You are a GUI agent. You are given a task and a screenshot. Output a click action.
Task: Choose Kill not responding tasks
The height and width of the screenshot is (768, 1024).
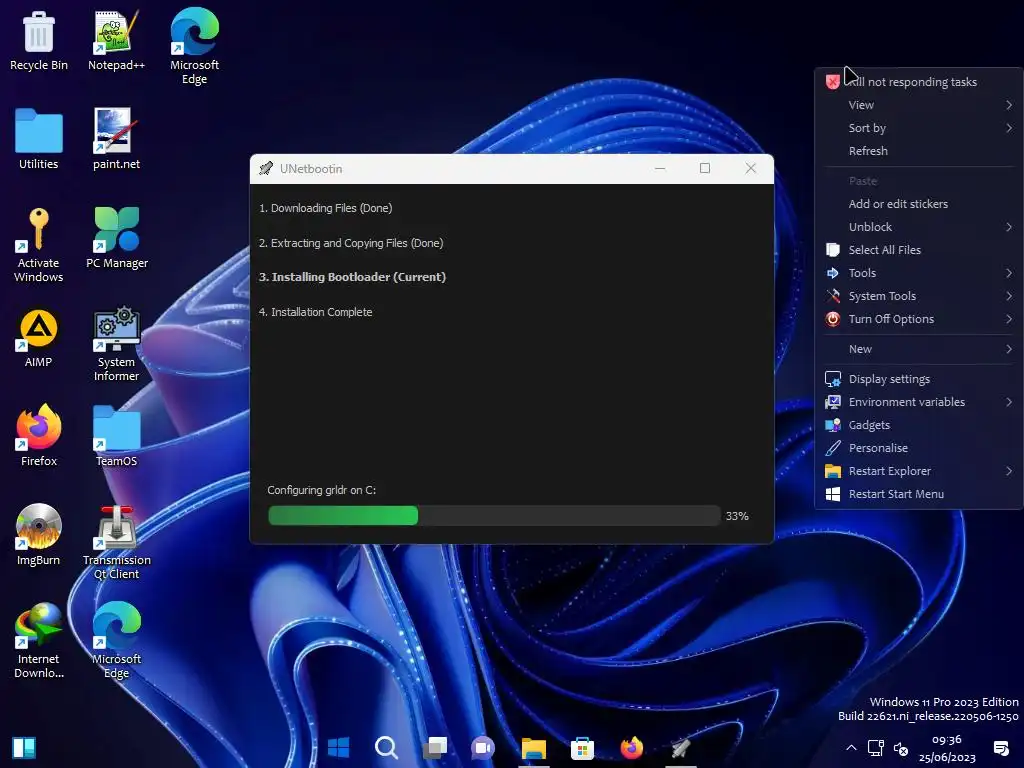[x=920, y=82]
